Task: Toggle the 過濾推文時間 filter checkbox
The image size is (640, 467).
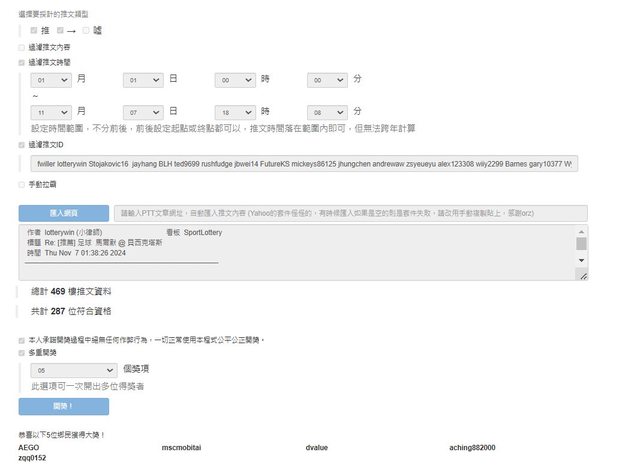Action: click(x=22, y=62)
